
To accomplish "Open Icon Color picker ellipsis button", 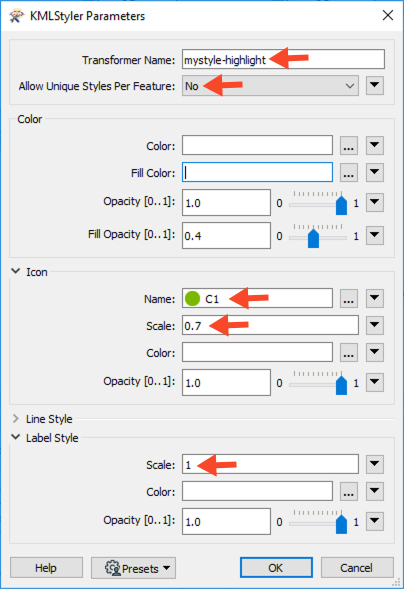I will [348, 352].
